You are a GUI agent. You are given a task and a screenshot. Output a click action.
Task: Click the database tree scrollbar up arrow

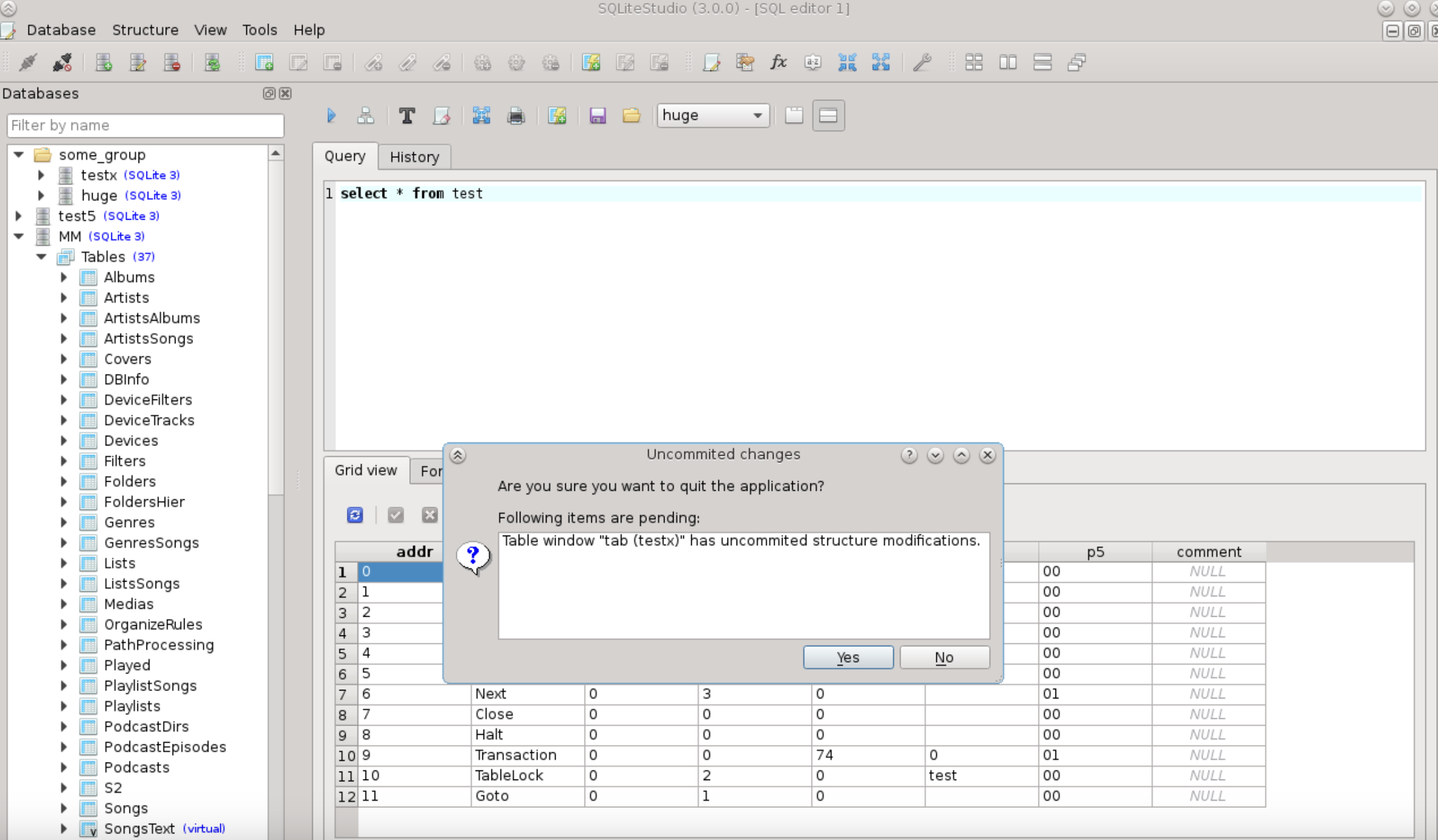[x=275, y=154]
